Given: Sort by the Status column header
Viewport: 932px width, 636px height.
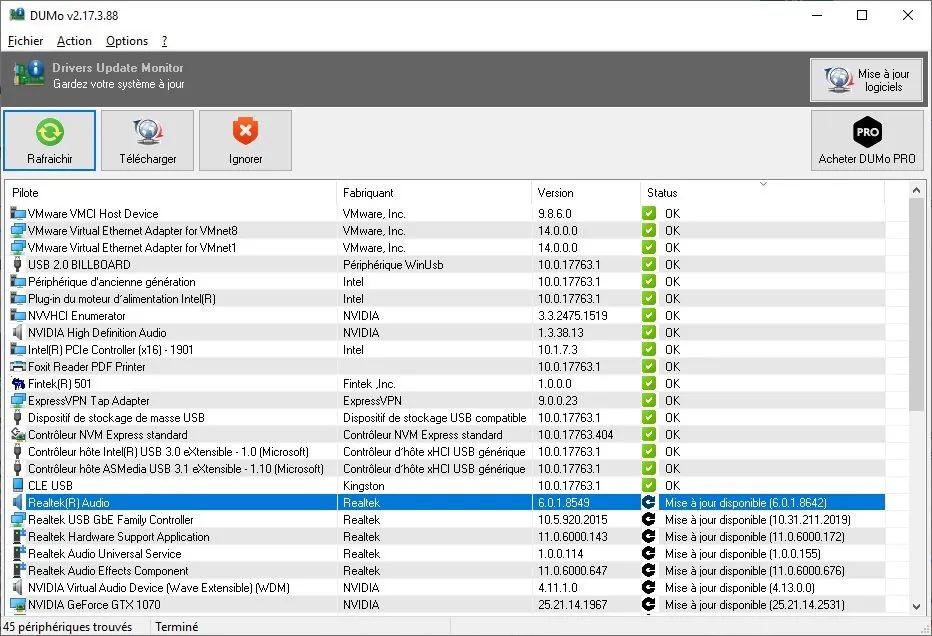Looking at the screenshot, I should tap(763, 193).
